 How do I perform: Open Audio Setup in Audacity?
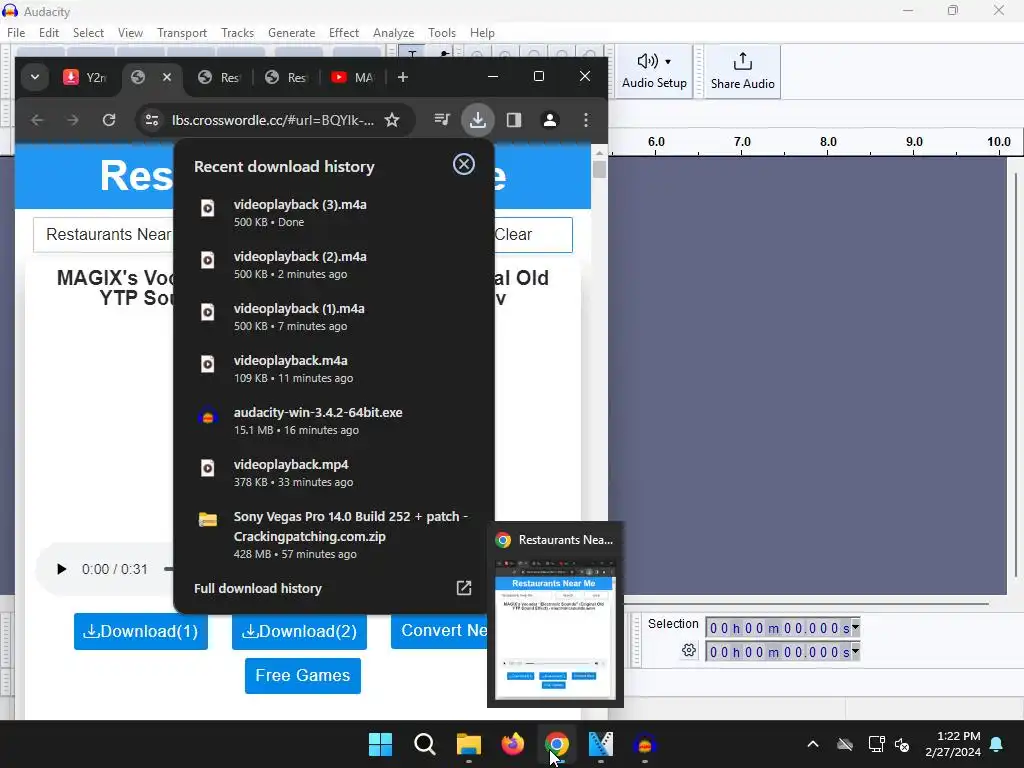tap(654, 71)
